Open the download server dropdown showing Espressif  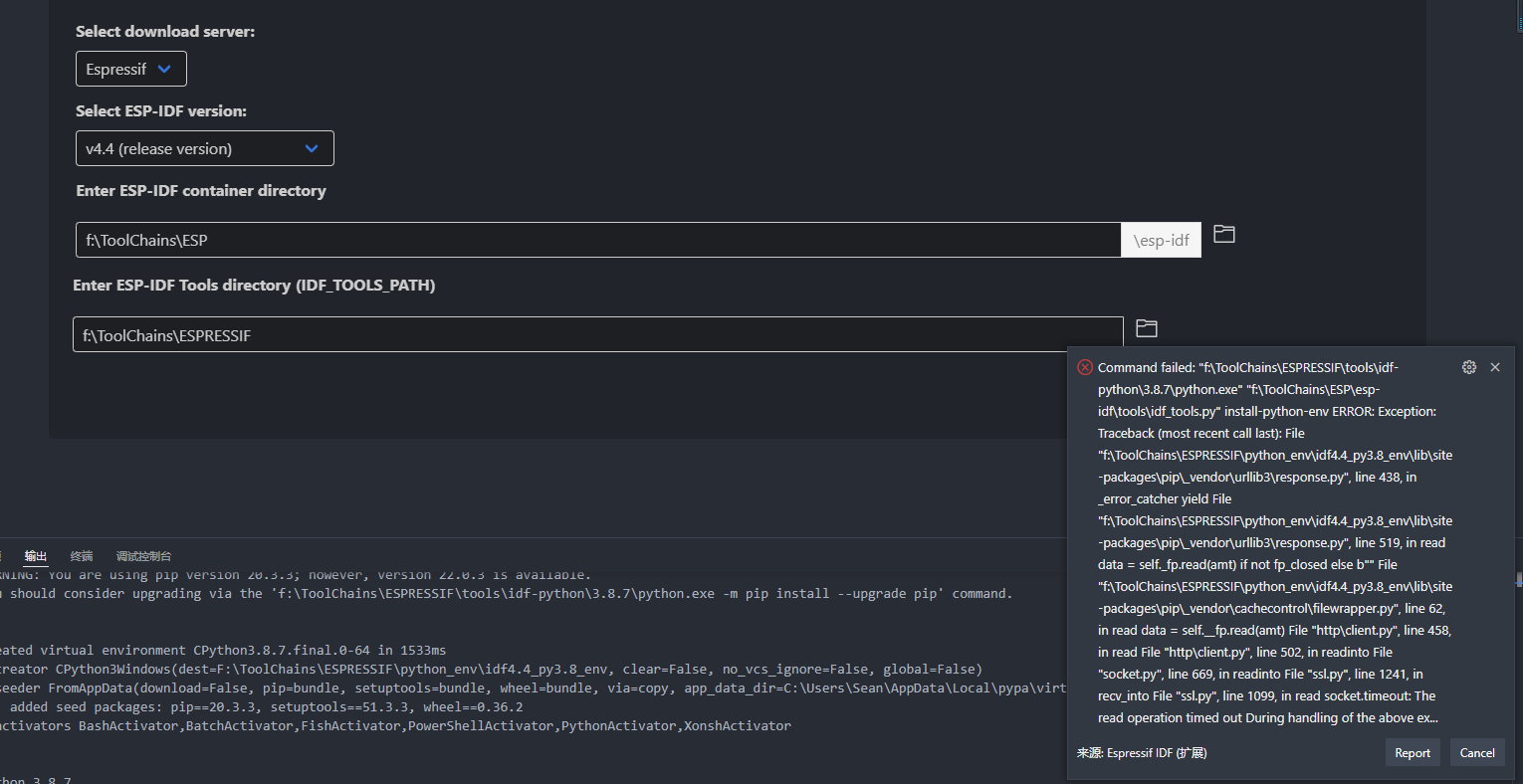[x=130, y=69]
